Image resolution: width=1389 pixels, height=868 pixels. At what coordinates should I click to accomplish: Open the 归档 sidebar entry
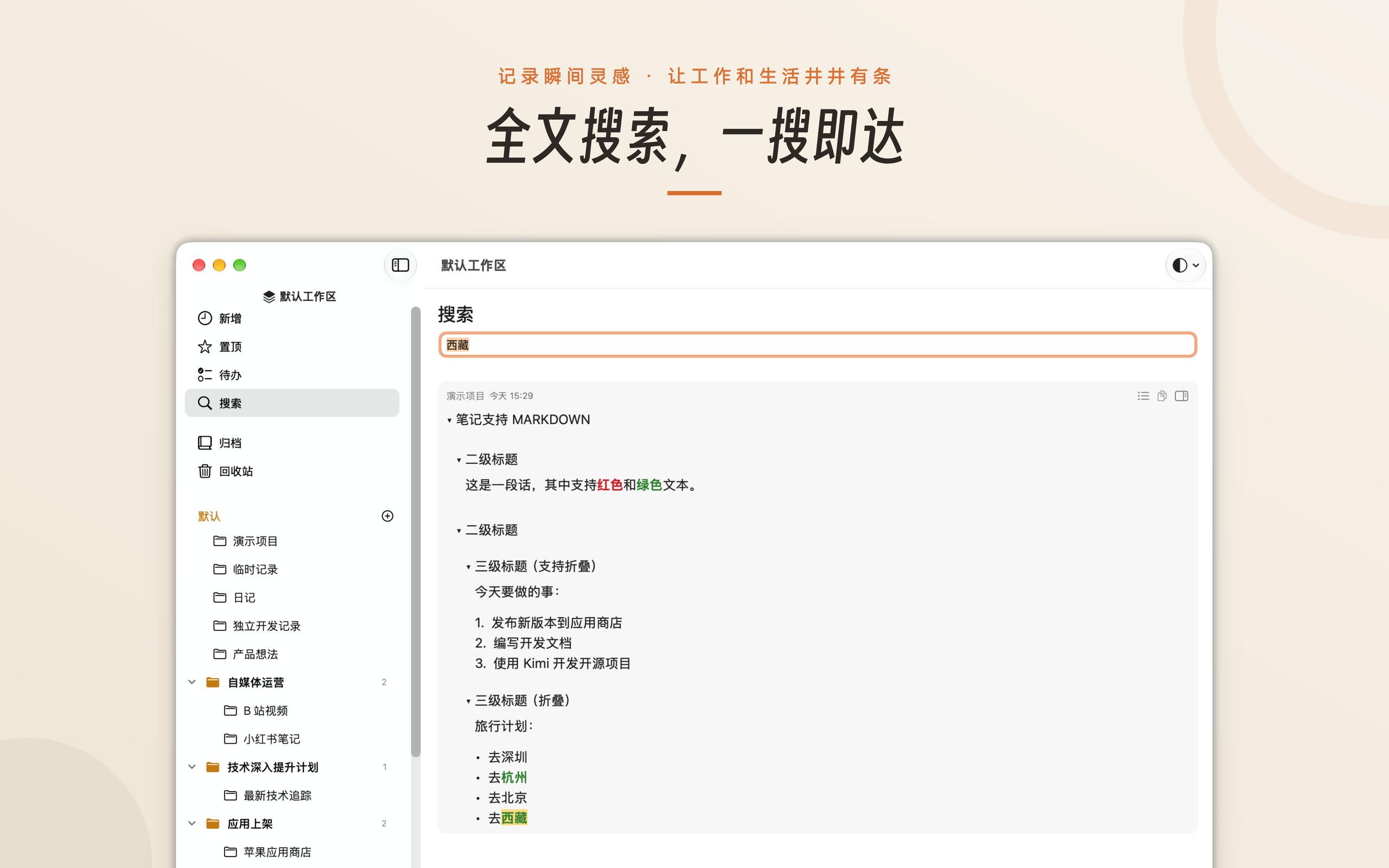coord(291,443)
